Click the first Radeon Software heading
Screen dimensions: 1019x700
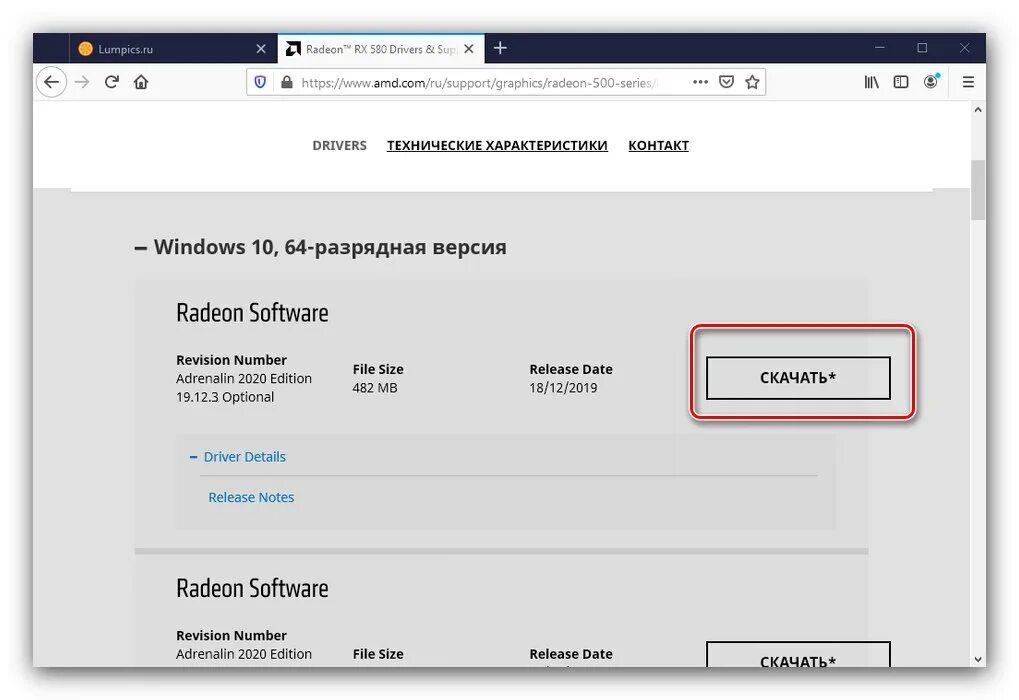252,313
